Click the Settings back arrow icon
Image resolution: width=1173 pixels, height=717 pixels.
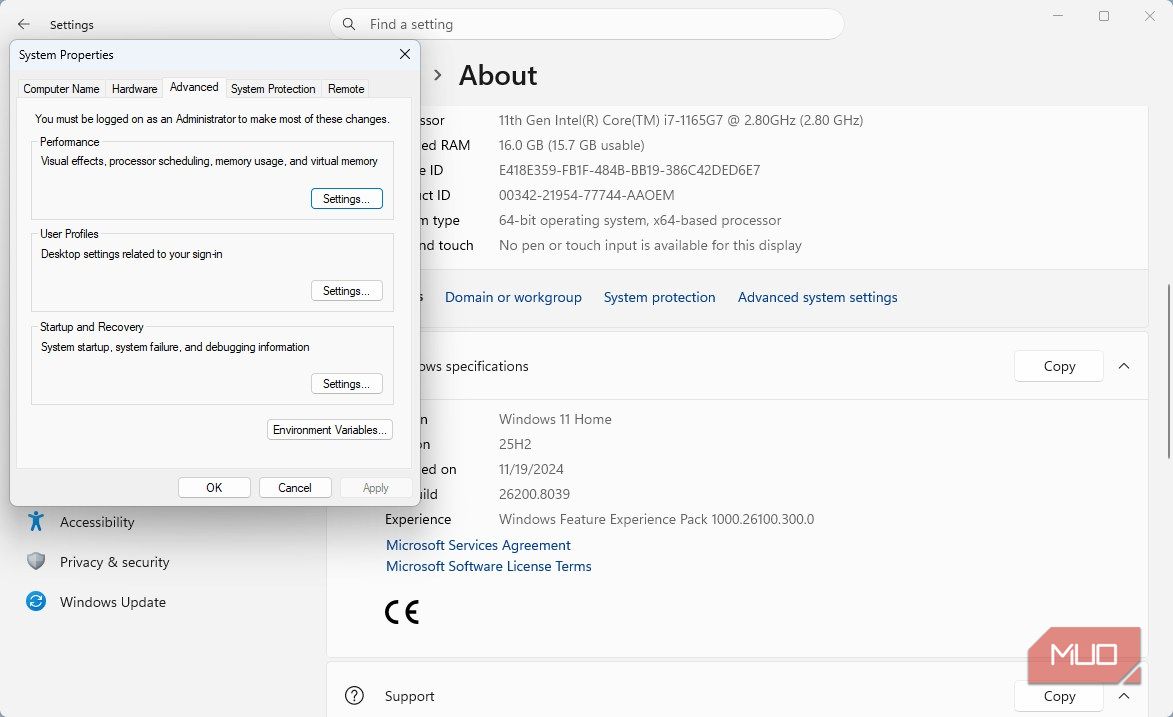point(24,25)
